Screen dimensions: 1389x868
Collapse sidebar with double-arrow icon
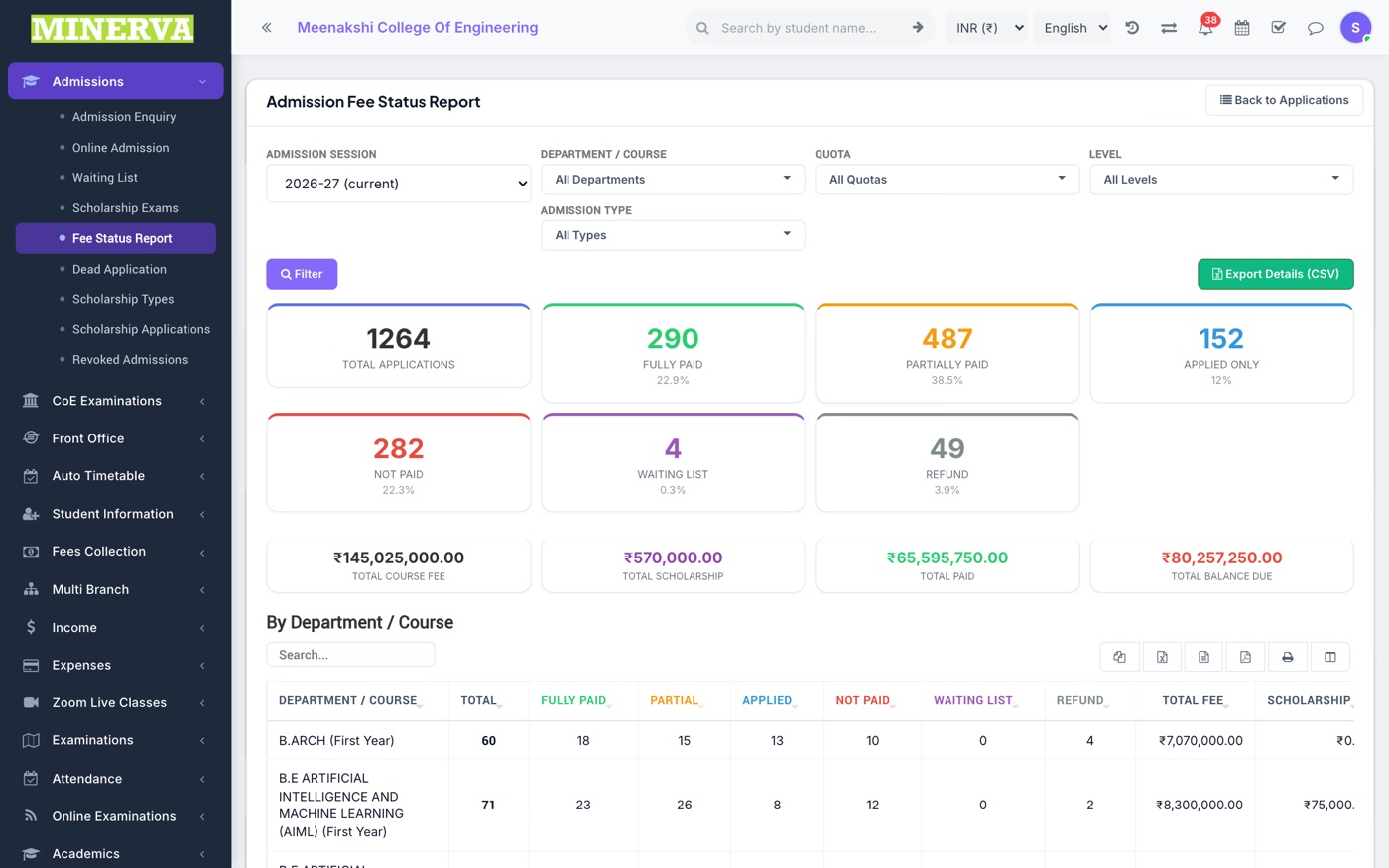tap(266, 28)
